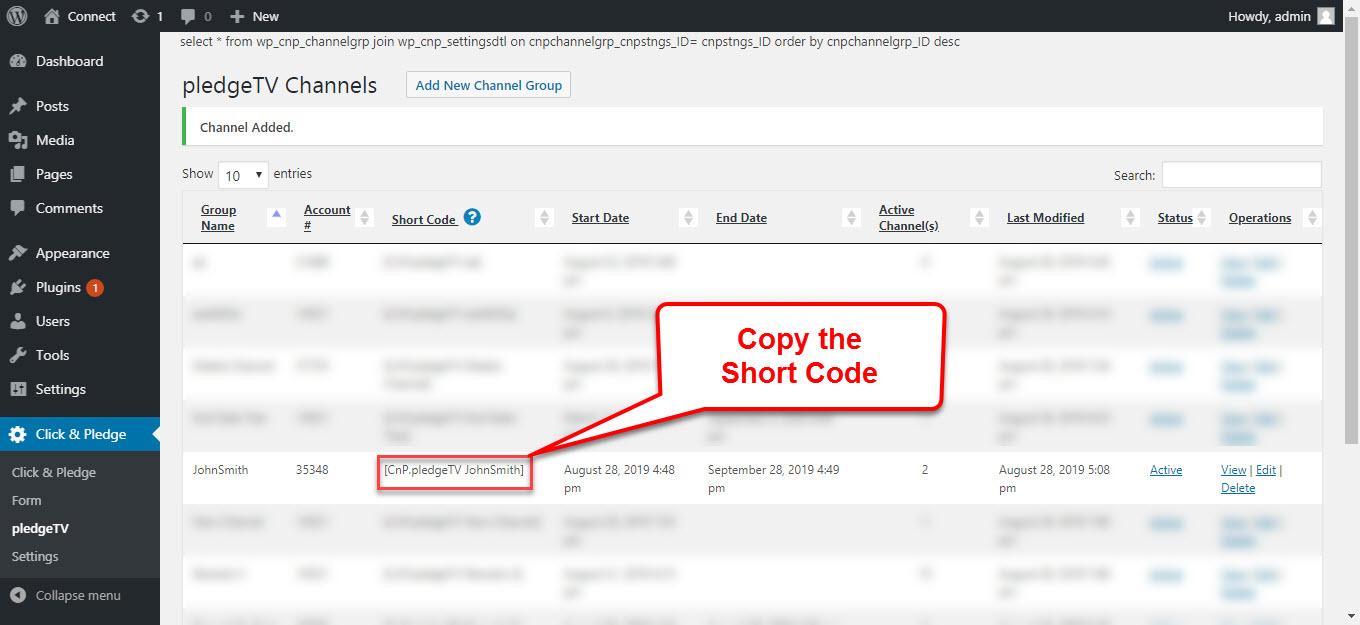Click Add New Channel Group button
This screenshot has width=1360, height=625.
(488, 85)
